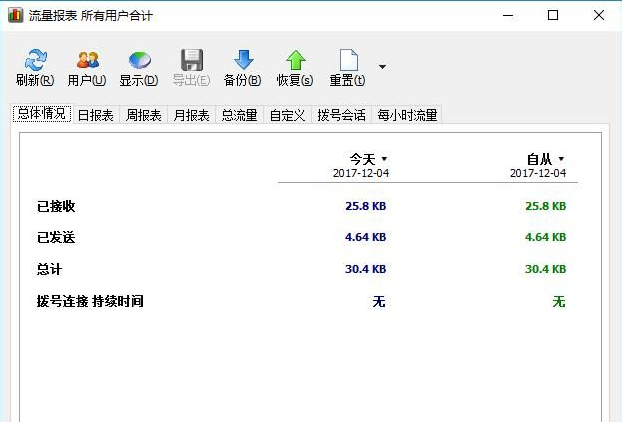Go to the 总流量 tab
This screenshot has width=622, height=422.
pyautogui.click(x=240, y=115)
